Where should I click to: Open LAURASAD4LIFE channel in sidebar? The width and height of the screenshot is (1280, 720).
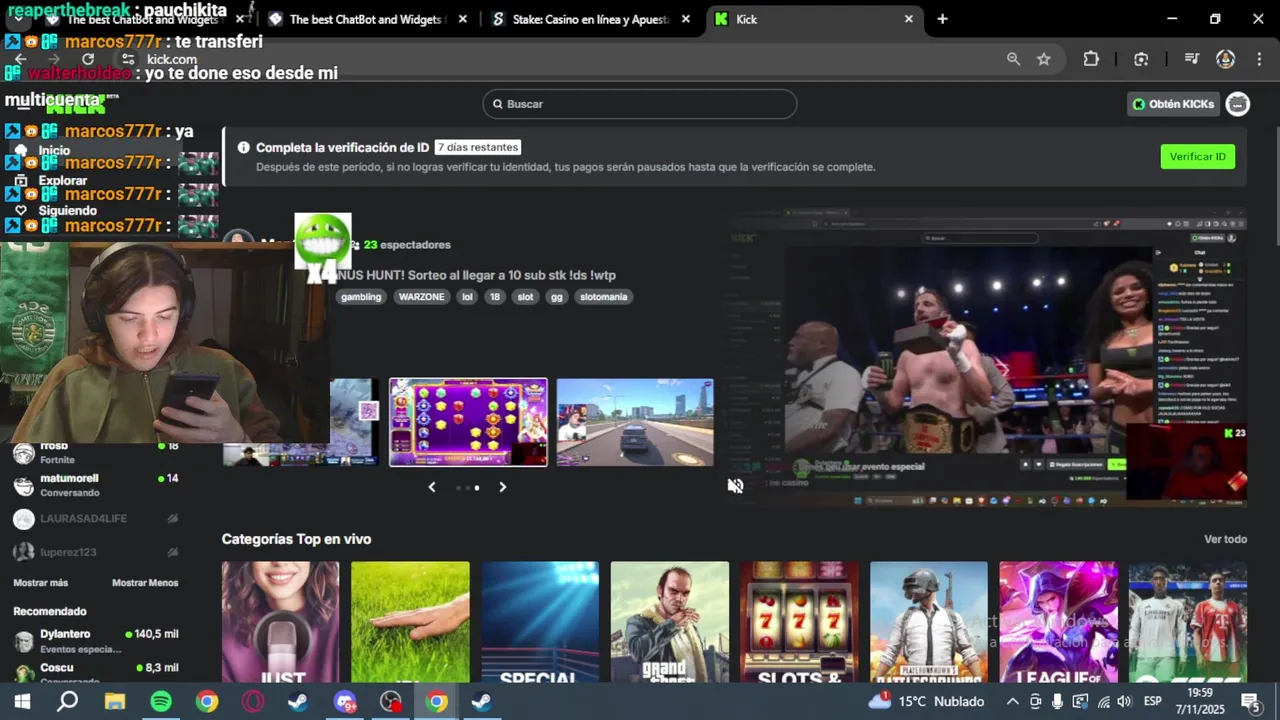[x=96, y=519]
